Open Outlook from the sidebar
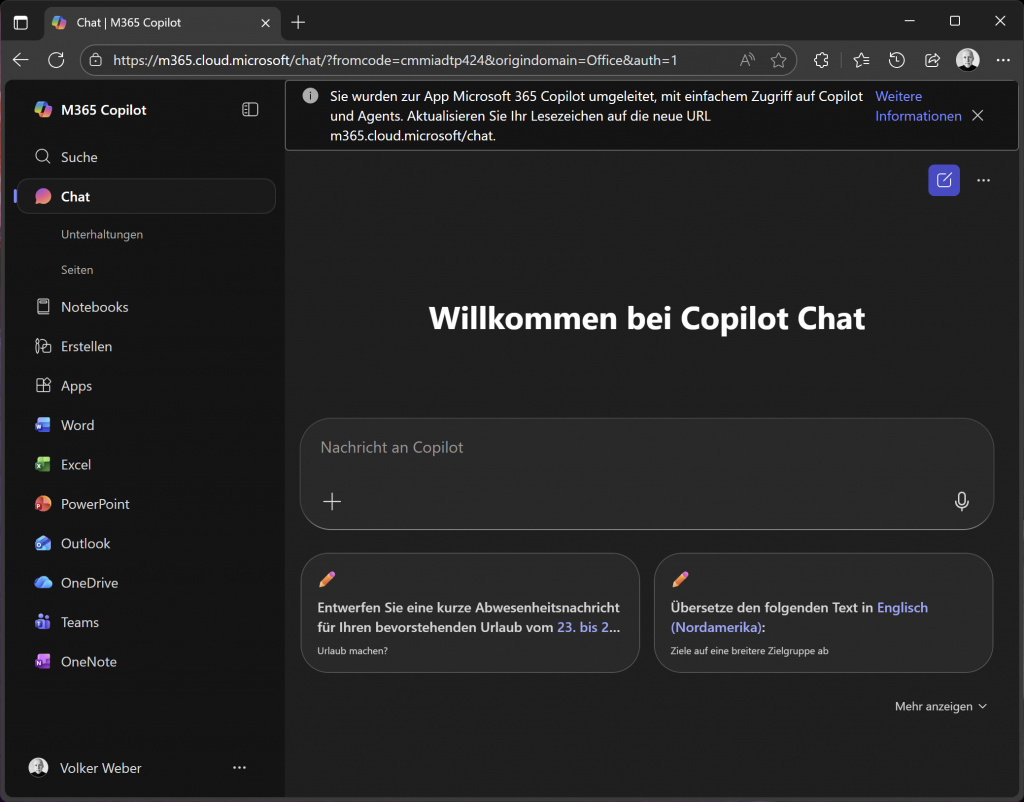The width and height of the screenshot is (1024, 802). pos(85,544)
